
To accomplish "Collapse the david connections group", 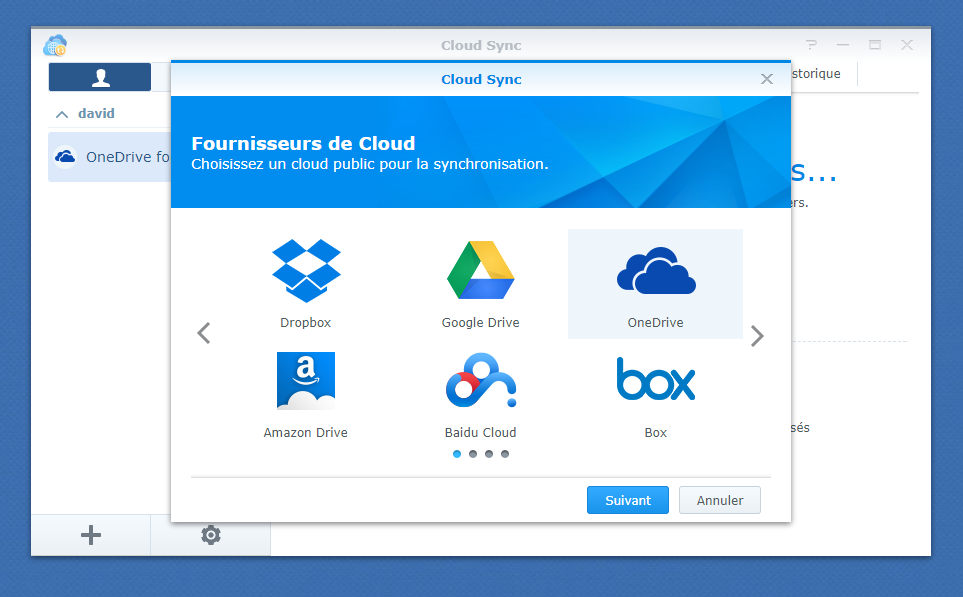I will 62,114.
